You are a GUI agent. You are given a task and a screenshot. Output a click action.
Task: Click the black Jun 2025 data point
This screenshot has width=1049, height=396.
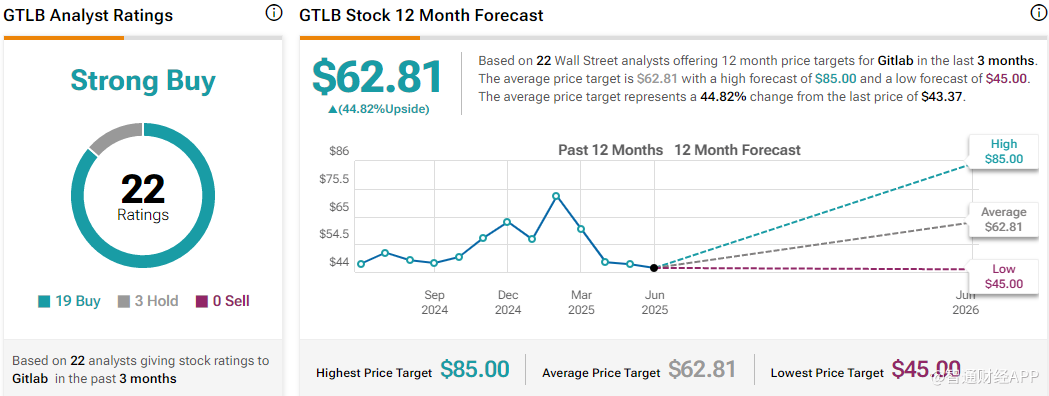tap(654, 268)
